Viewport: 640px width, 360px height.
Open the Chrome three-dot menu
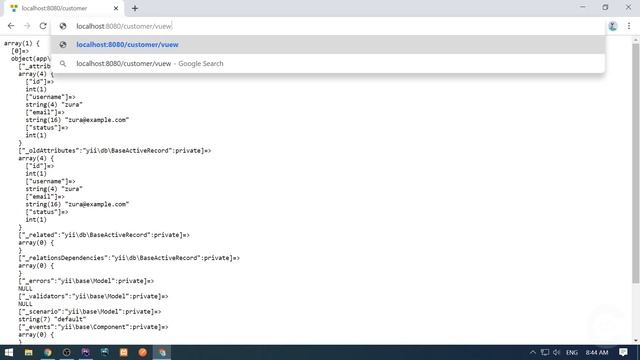(x=629, y=26)
